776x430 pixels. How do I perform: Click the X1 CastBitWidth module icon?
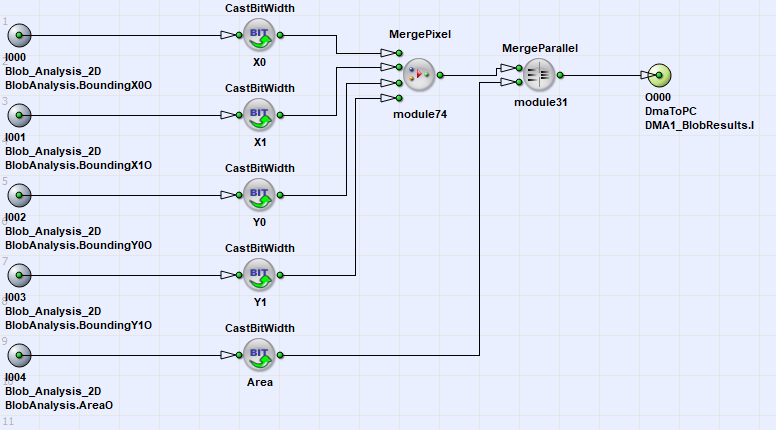259,116
